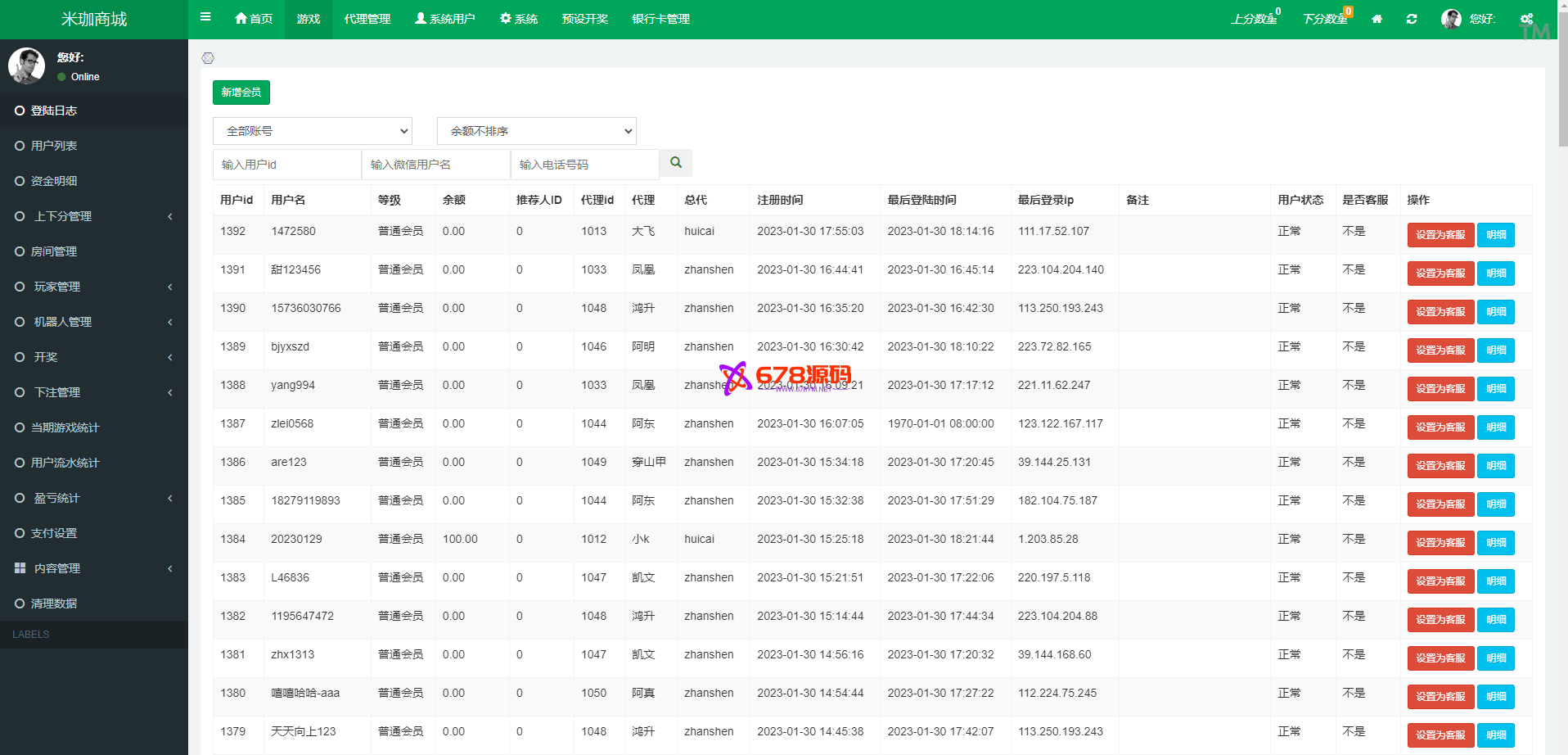Screen dimensions: 1568x755
Task: Click the breadcrumb icon above the table
Action: (x=208, y=58)
